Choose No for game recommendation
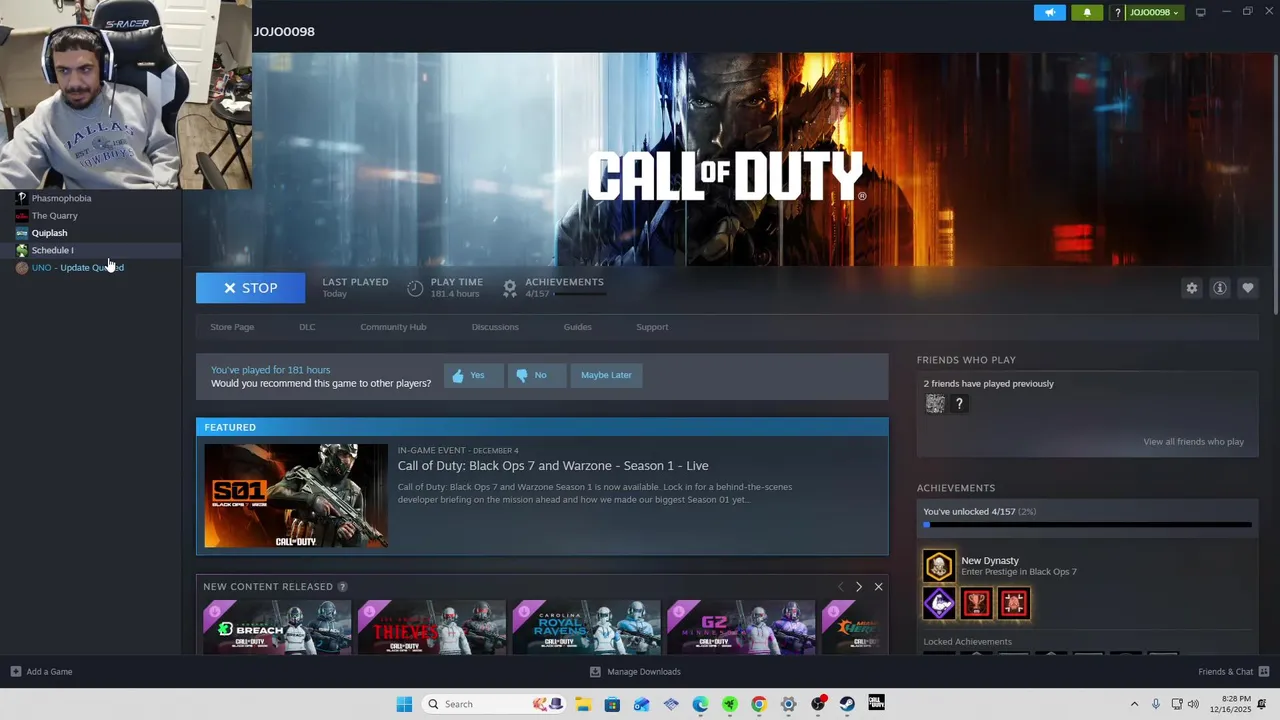1280x720 pixels. point(535,375)
